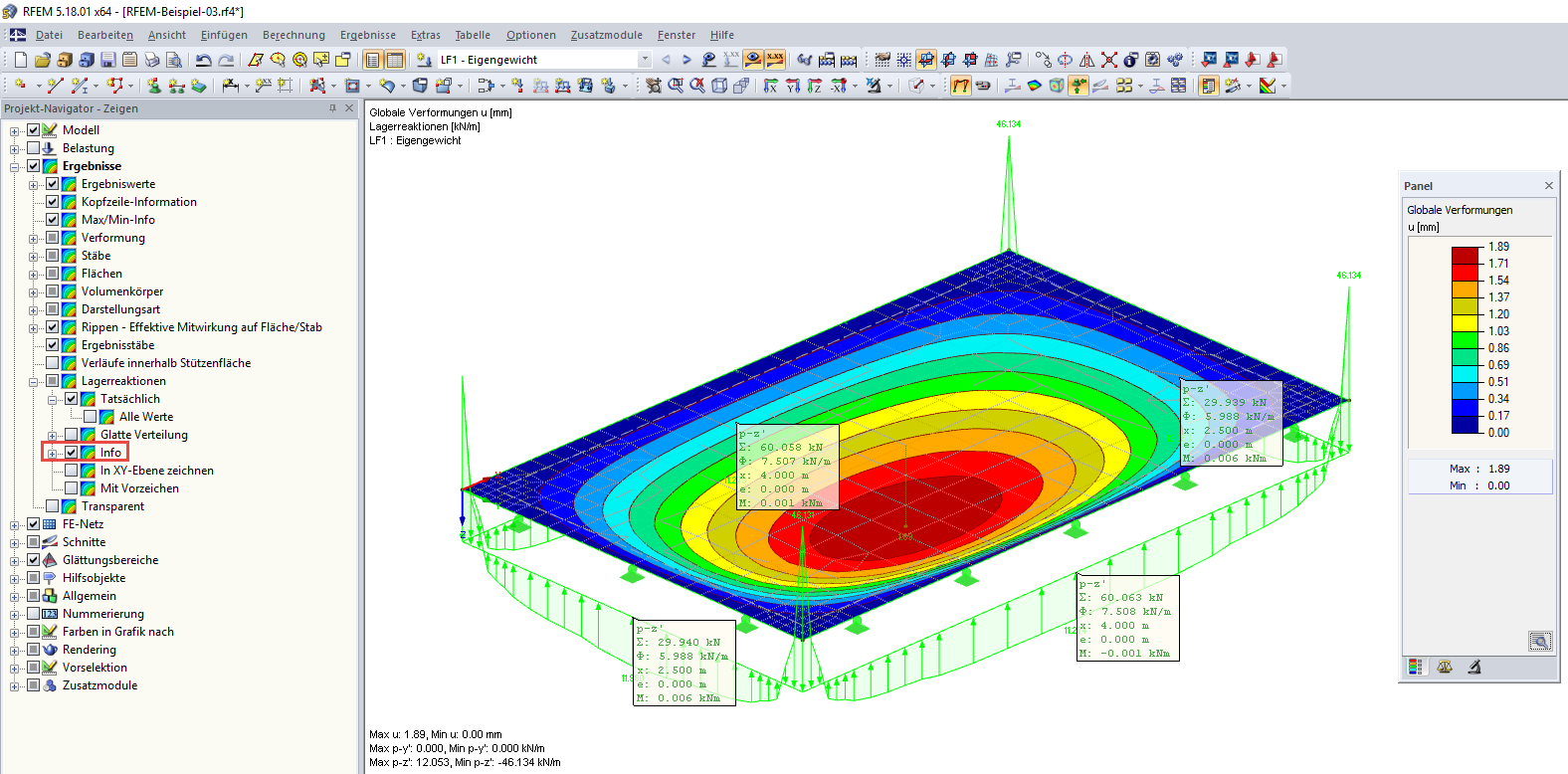
Task: Open a file with the folder icon
Action: point(43,60)
